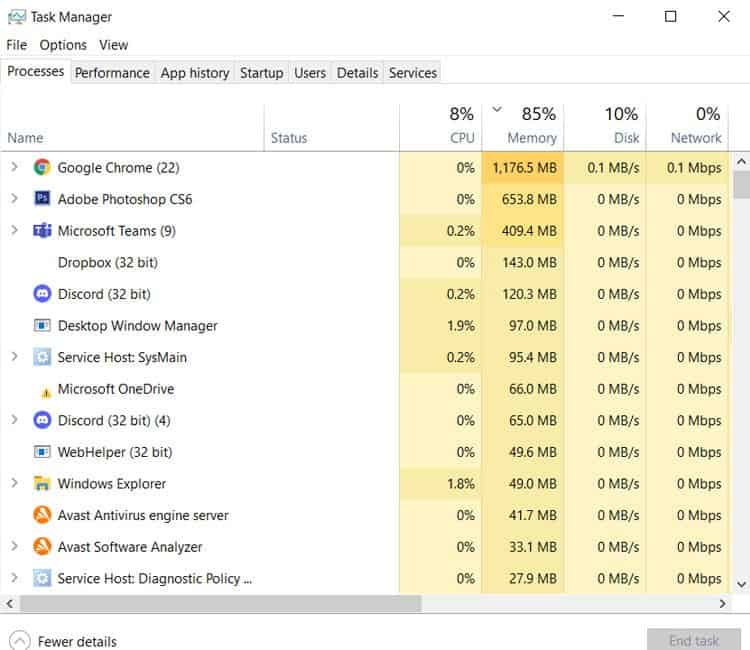
Task: Click the horizontal scrollbar left arrow
Action: point(10,604)
